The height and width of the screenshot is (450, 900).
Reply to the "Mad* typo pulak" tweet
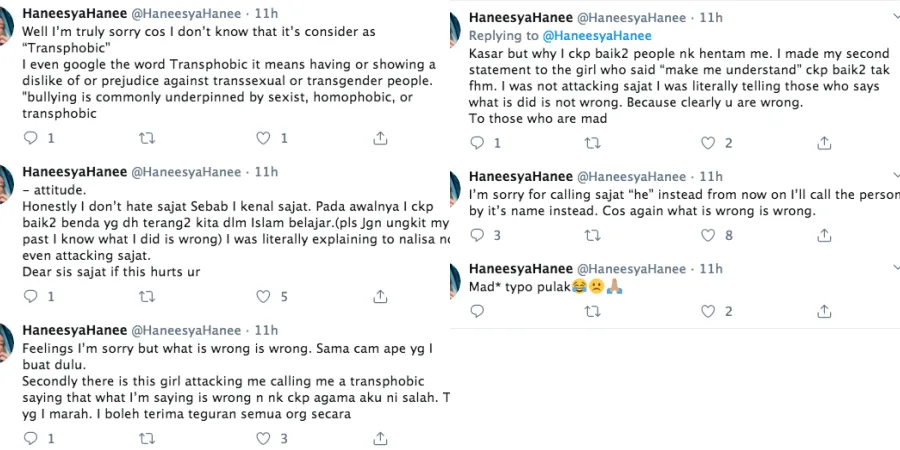477,312
